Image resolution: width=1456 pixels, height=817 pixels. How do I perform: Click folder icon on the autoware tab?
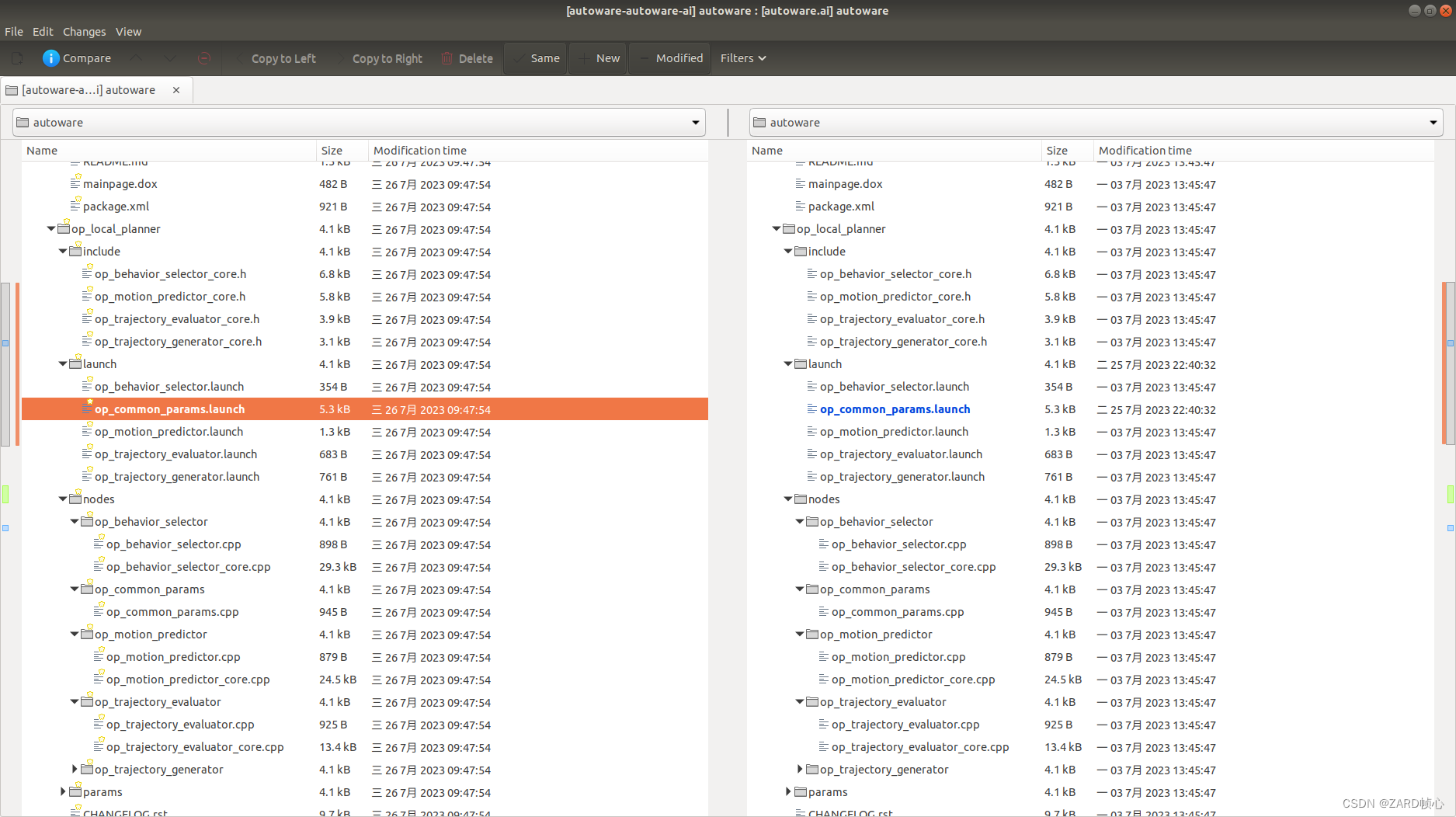(12, 90)
